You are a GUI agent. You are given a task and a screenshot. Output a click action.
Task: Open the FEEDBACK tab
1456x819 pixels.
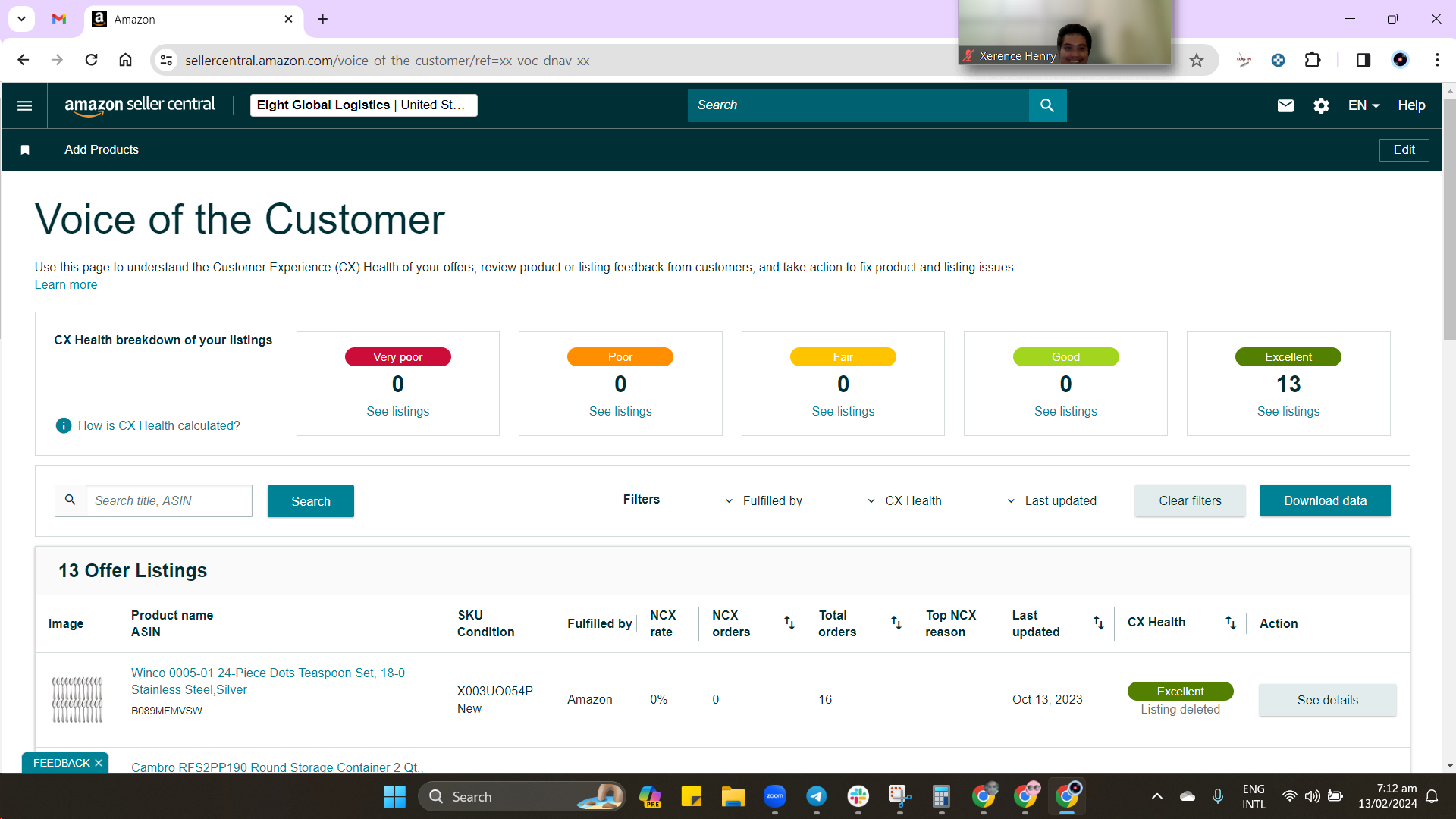[x=61, y=763]
